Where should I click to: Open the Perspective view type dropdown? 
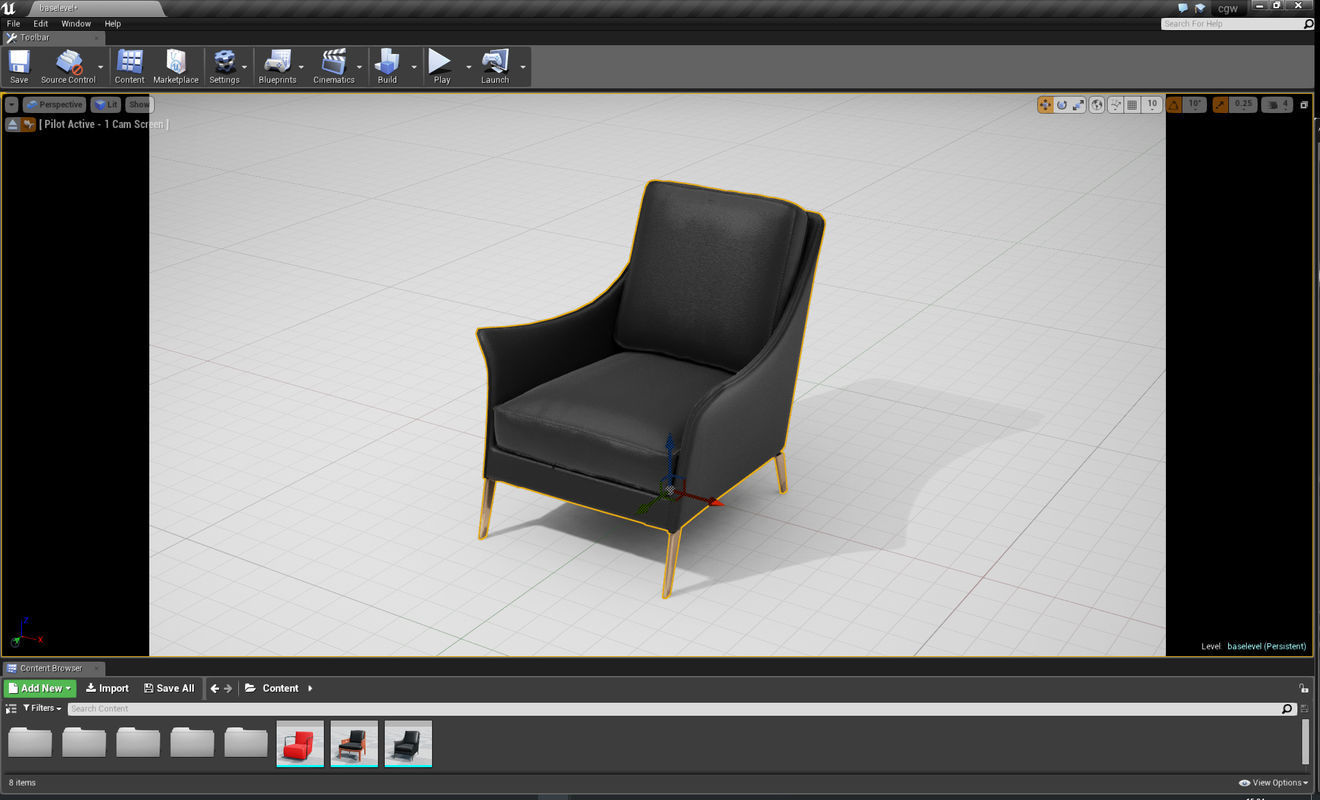[x=54, y=104]
